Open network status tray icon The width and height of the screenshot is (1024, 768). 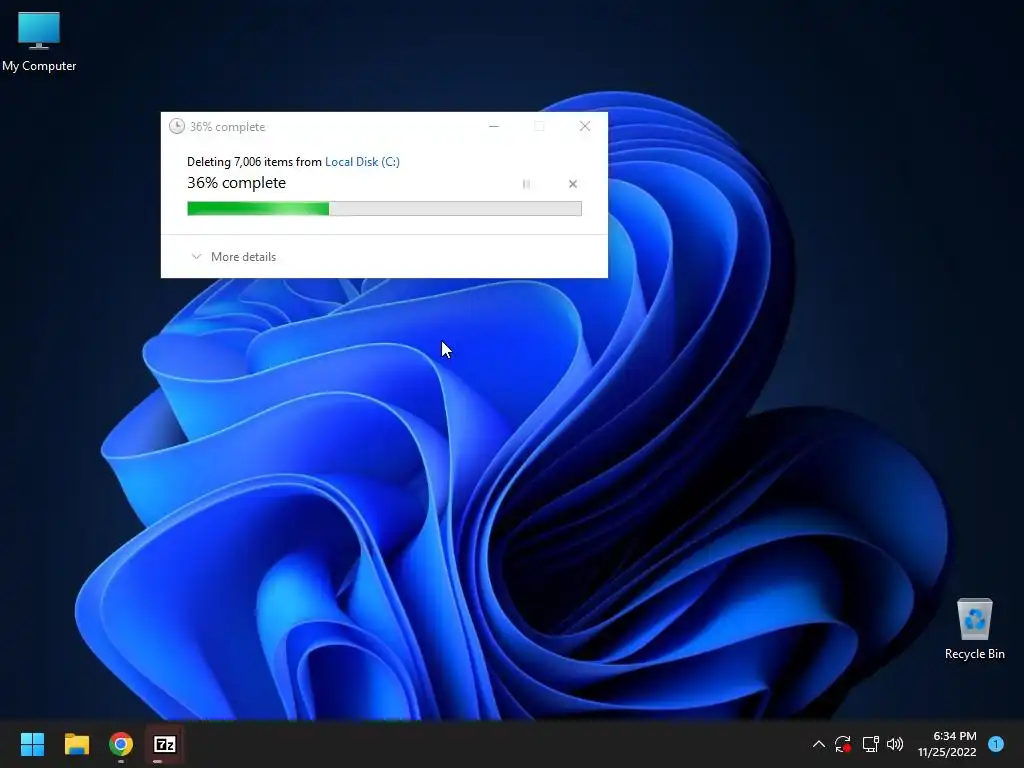(x=870, y=744)
